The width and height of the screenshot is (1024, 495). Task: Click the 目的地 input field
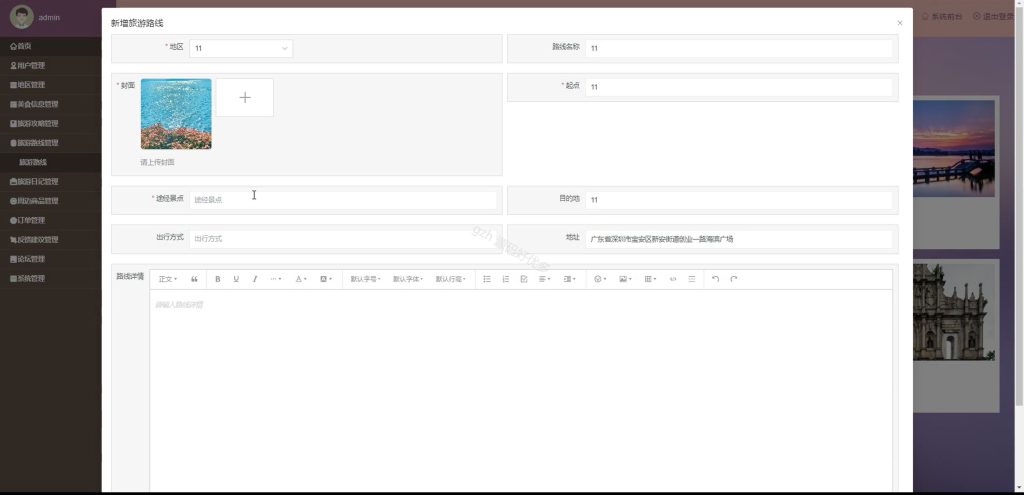[x=739, y=200]
